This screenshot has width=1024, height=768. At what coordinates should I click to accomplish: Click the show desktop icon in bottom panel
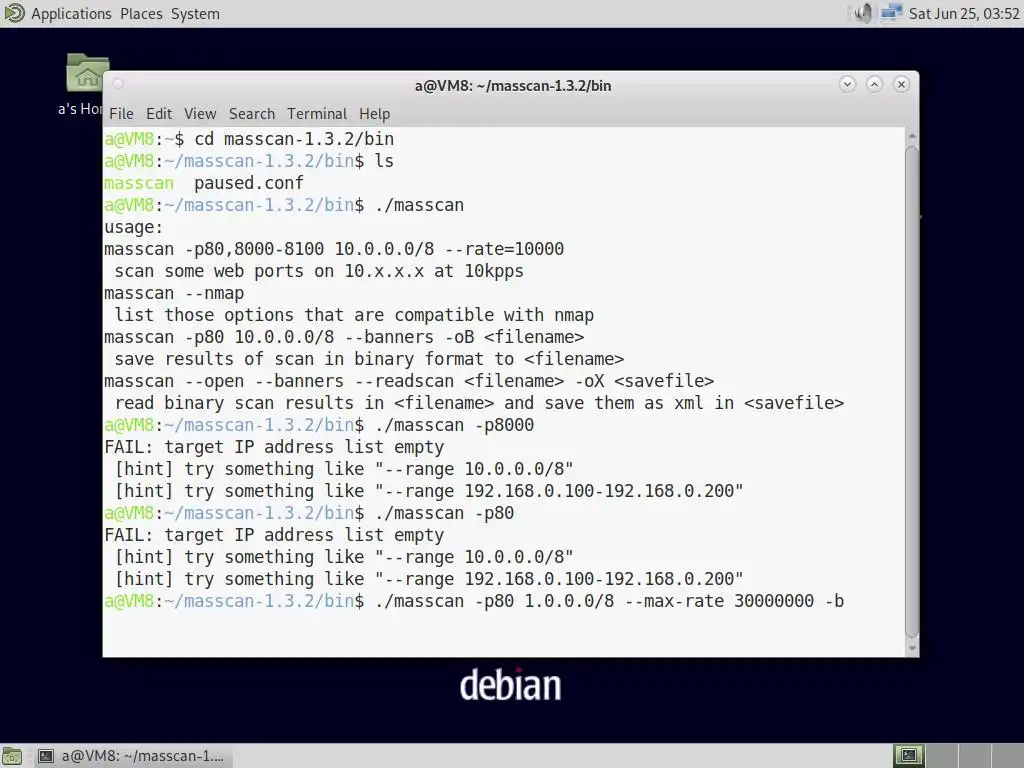coord(12,756)
